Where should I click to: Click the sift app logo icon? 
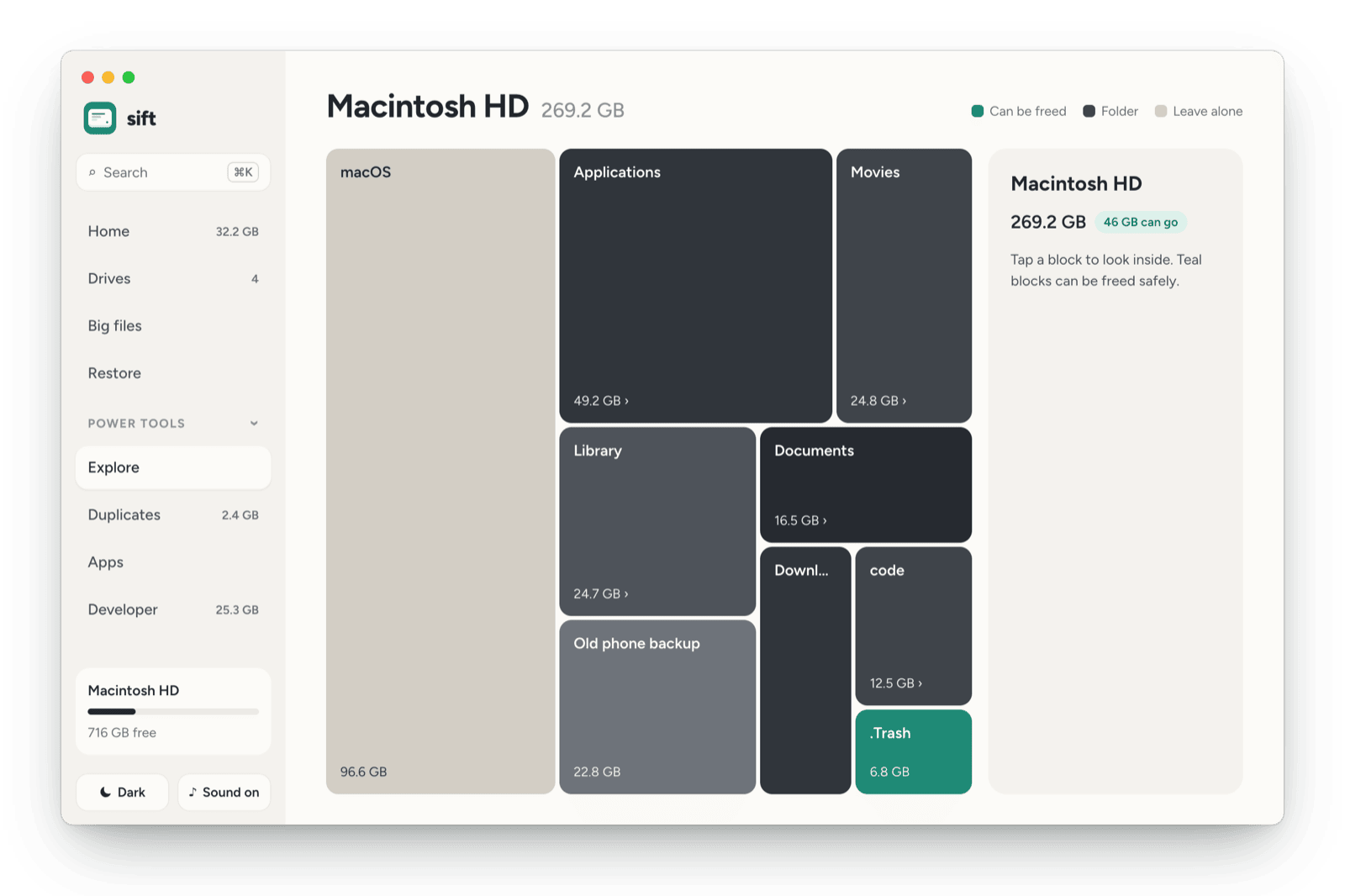pos(100,118)
